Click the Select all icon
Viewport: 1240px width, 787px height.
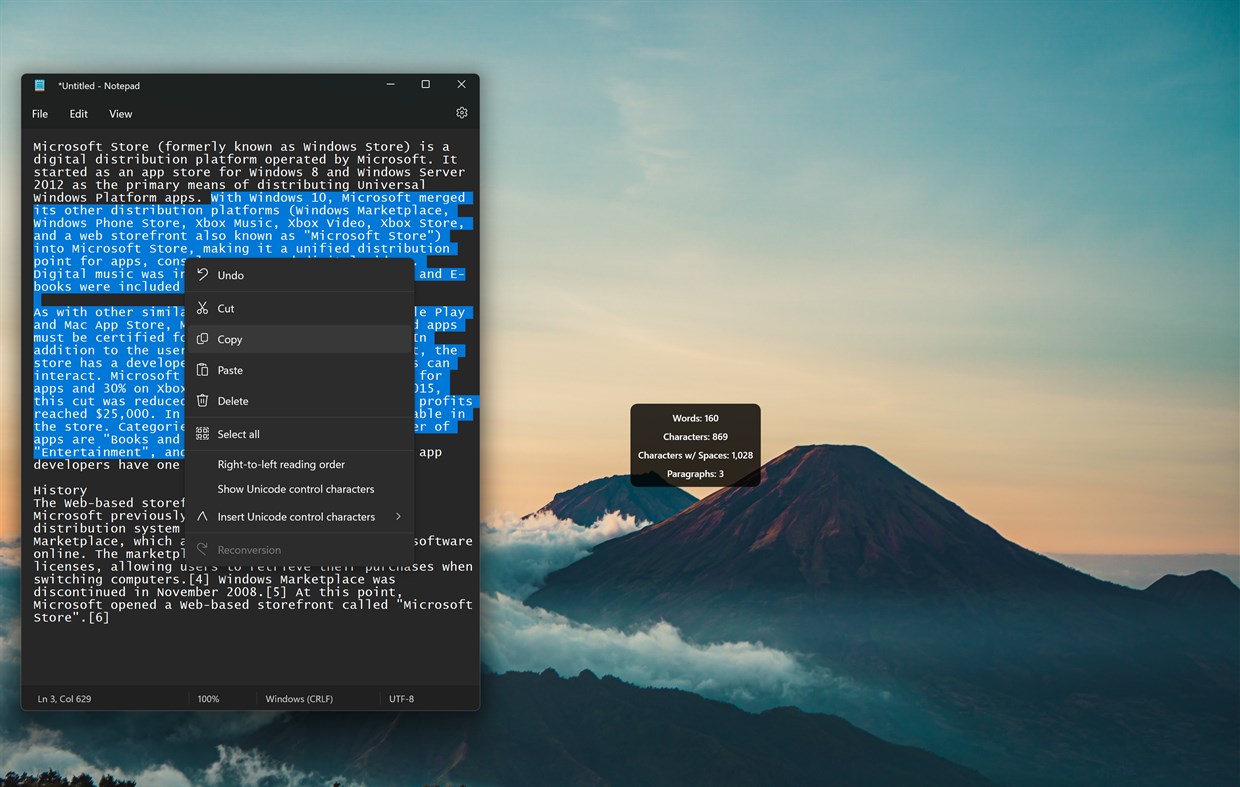pyautogui.click(x=205, y=434)
